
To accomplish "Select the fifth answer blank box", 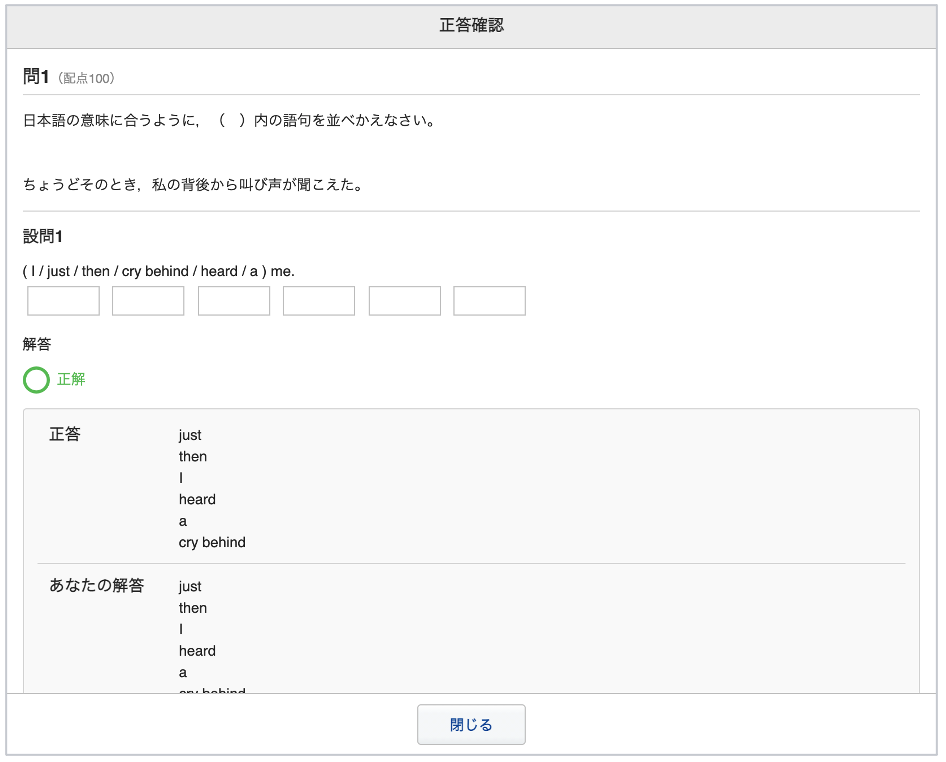I will [x=405, y=300].
